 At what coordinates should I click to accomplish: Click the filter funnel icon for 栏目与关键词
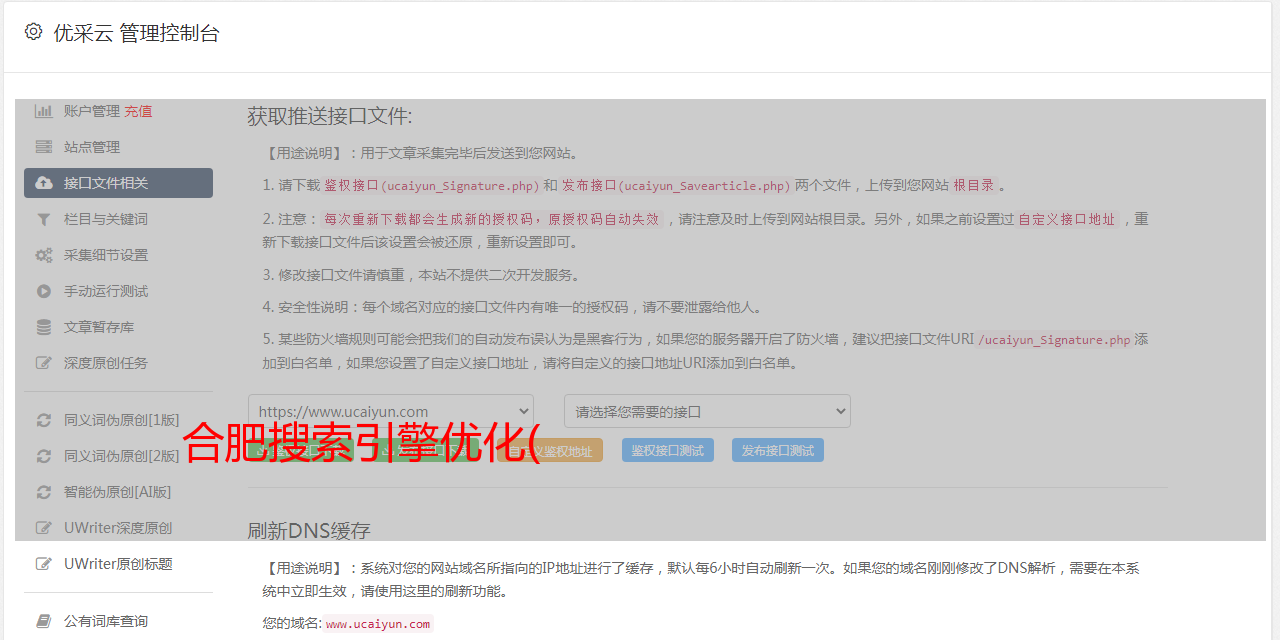point(44,219)
